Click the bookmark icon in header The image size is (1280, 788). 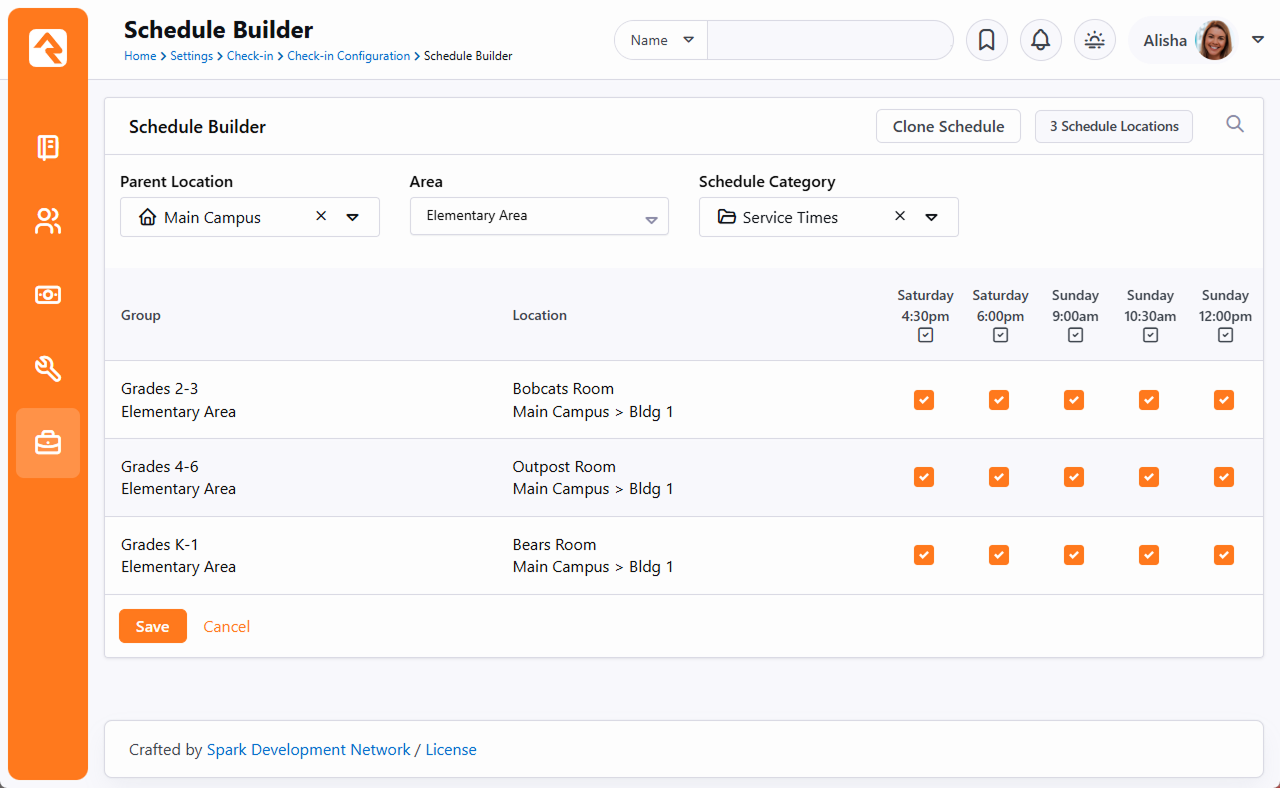[986, 41]
